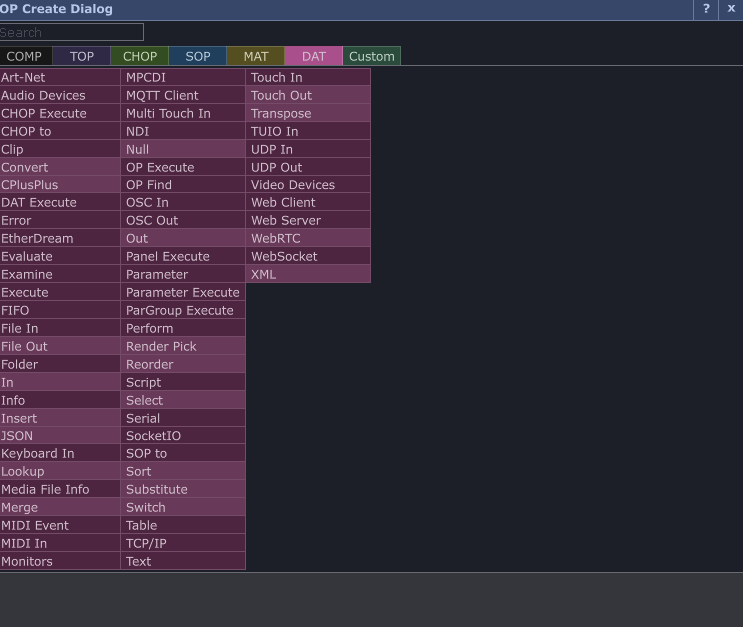Create an Art-Net DAT operator
The height and width of the screenshot is (627, 743).
point(60,77)
